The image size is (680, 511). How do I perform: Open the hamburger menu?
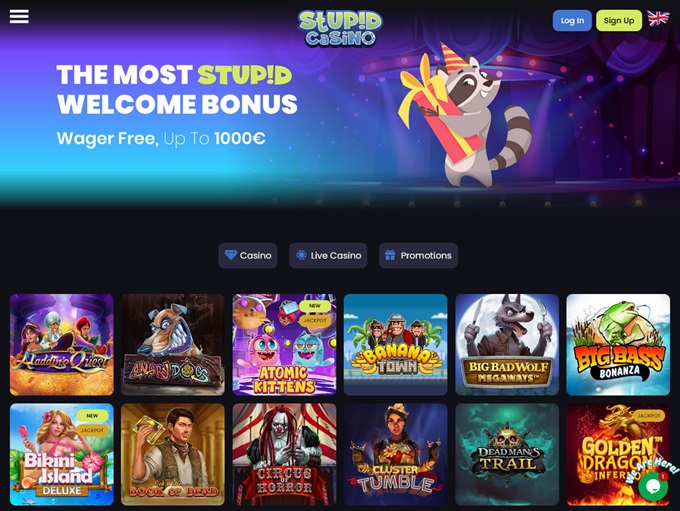click(19, 16)
